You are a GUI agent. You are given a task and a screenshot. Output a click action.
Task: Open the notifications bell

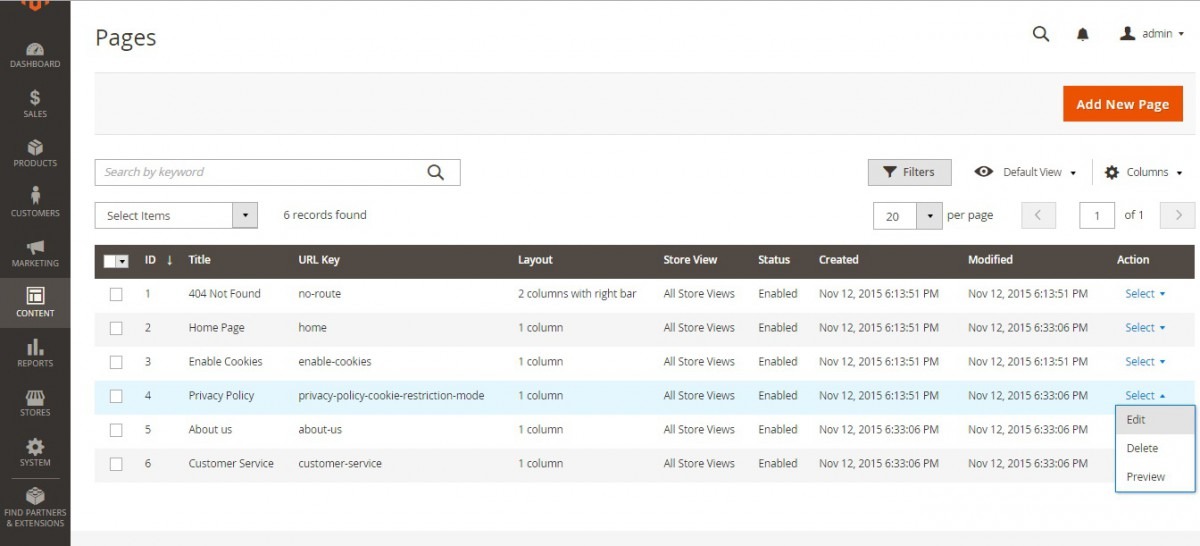click(1082, 34)
